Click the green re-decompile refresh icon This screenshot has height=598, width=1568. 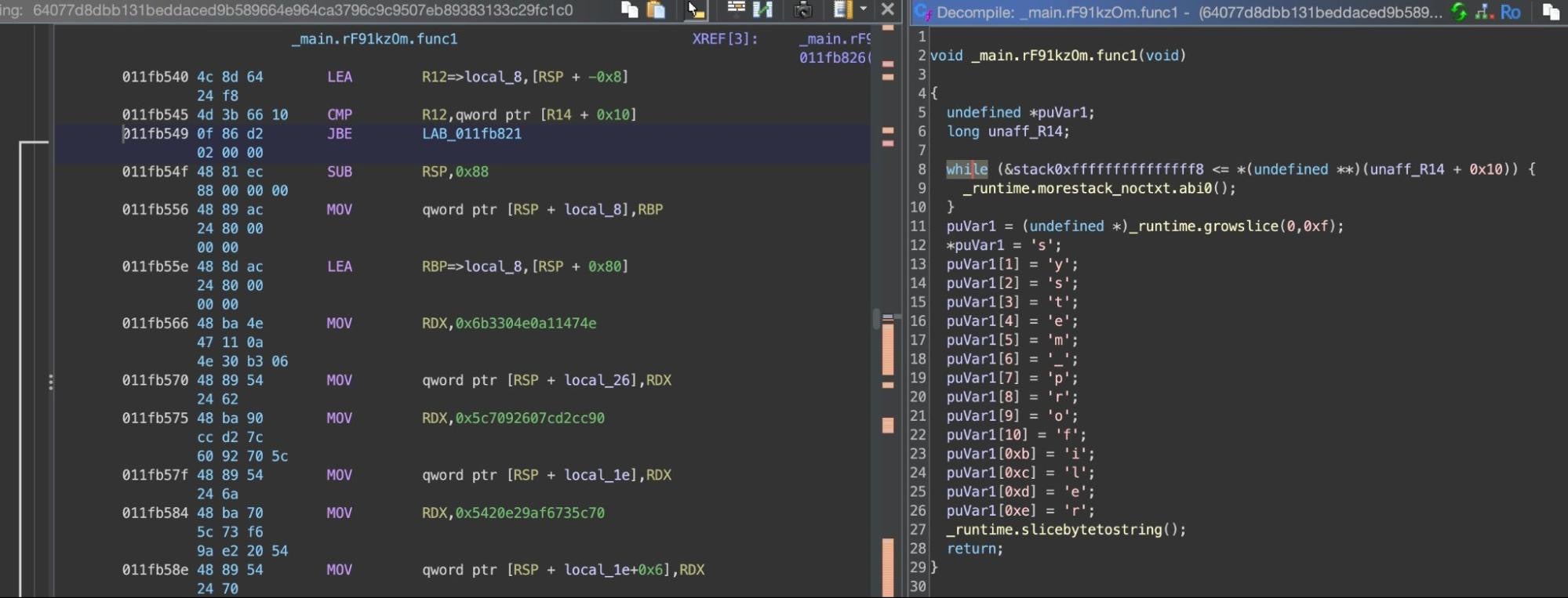click(x=1458, y=12)
